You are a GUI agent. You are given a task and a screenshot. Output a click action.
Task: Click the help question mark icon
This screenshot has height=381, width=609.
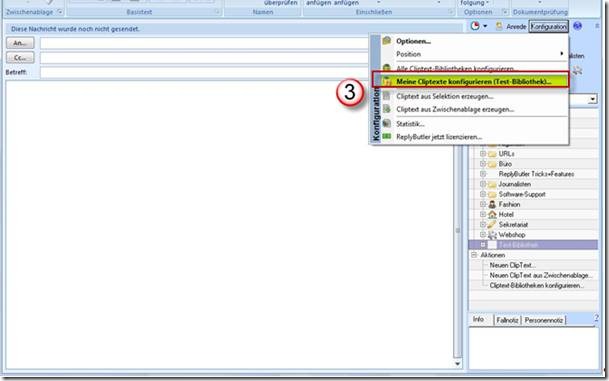coord(596,318)
